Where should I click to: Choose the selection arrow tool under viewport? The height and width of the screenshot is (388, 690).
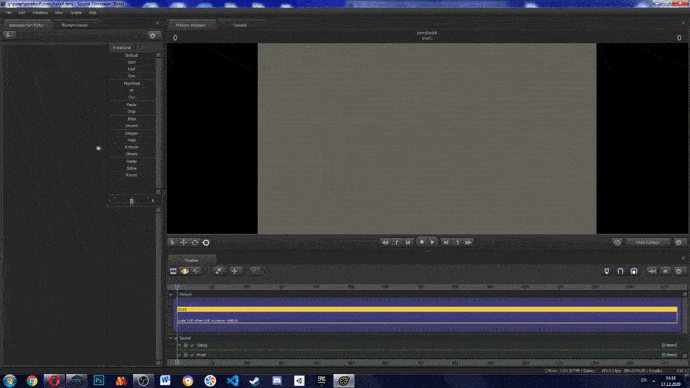172,242
